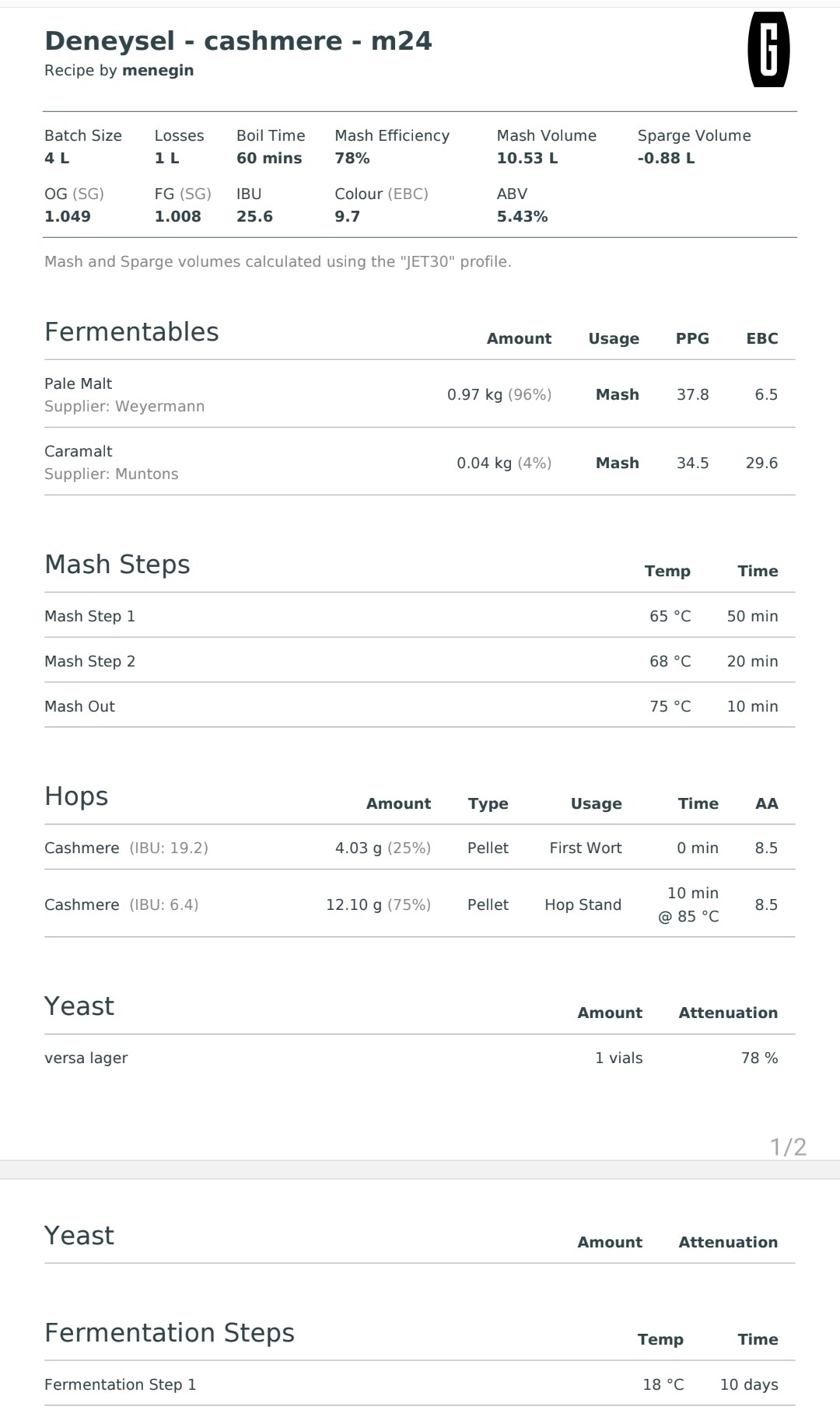
Task: Click the Sparge Volume -0.88 L value
Action: (x=667, y=158)
